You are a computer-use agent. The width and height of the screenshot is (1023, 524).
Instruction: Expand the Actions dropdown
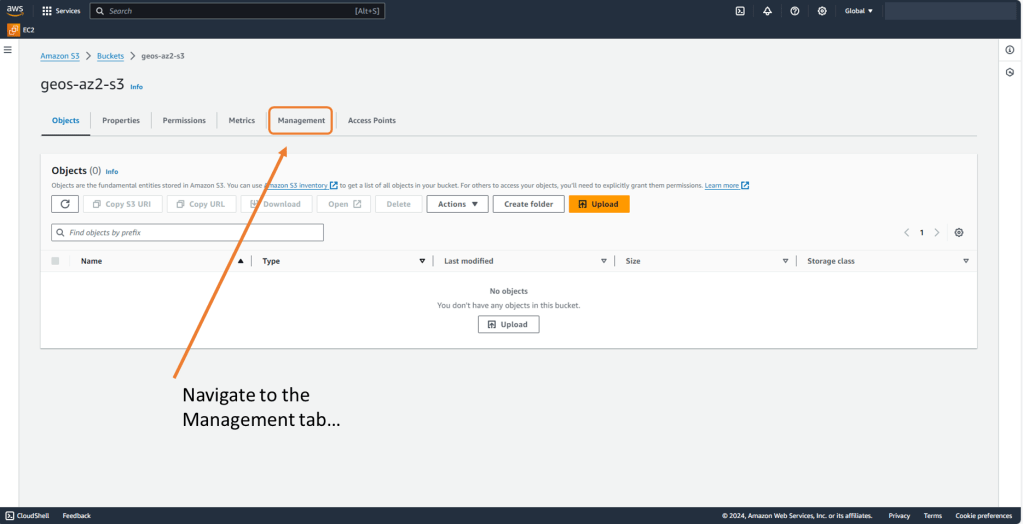(457, 204)
